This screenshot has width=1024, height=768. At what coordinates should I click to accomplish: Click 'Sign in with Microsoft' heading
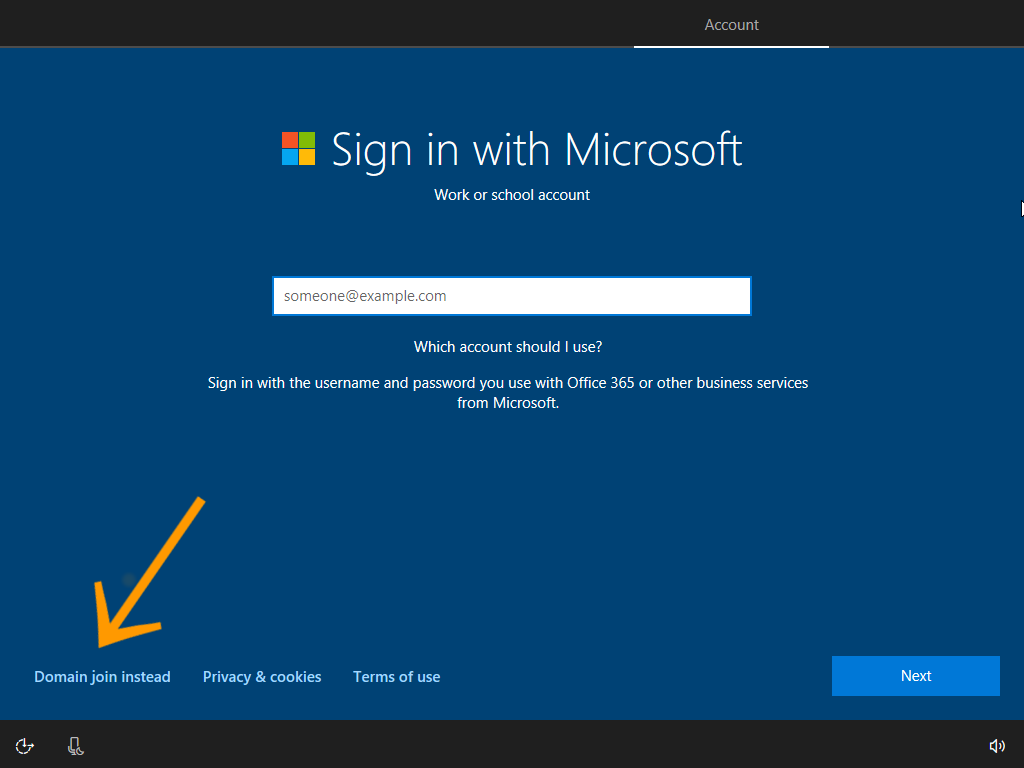537,150
